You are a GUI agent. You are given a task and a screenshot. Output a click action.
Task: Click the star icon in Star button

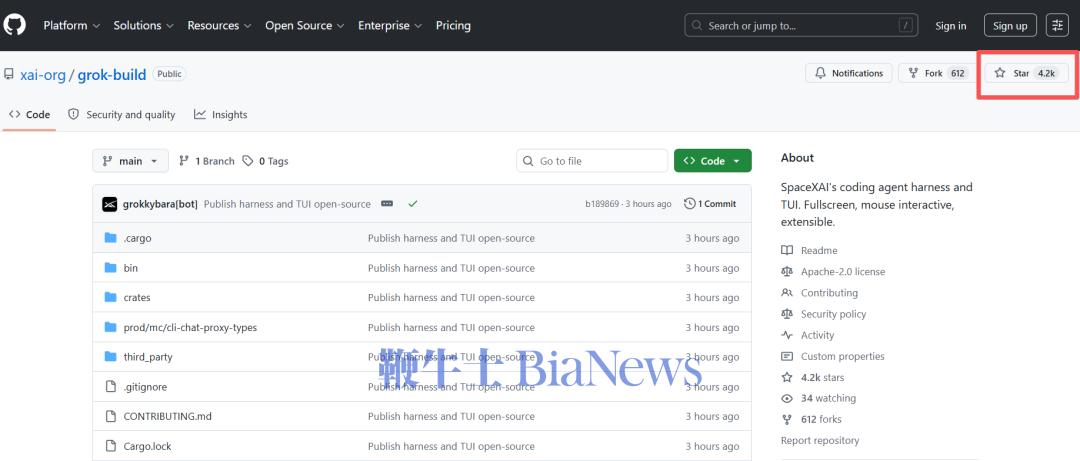[1000, 73]
